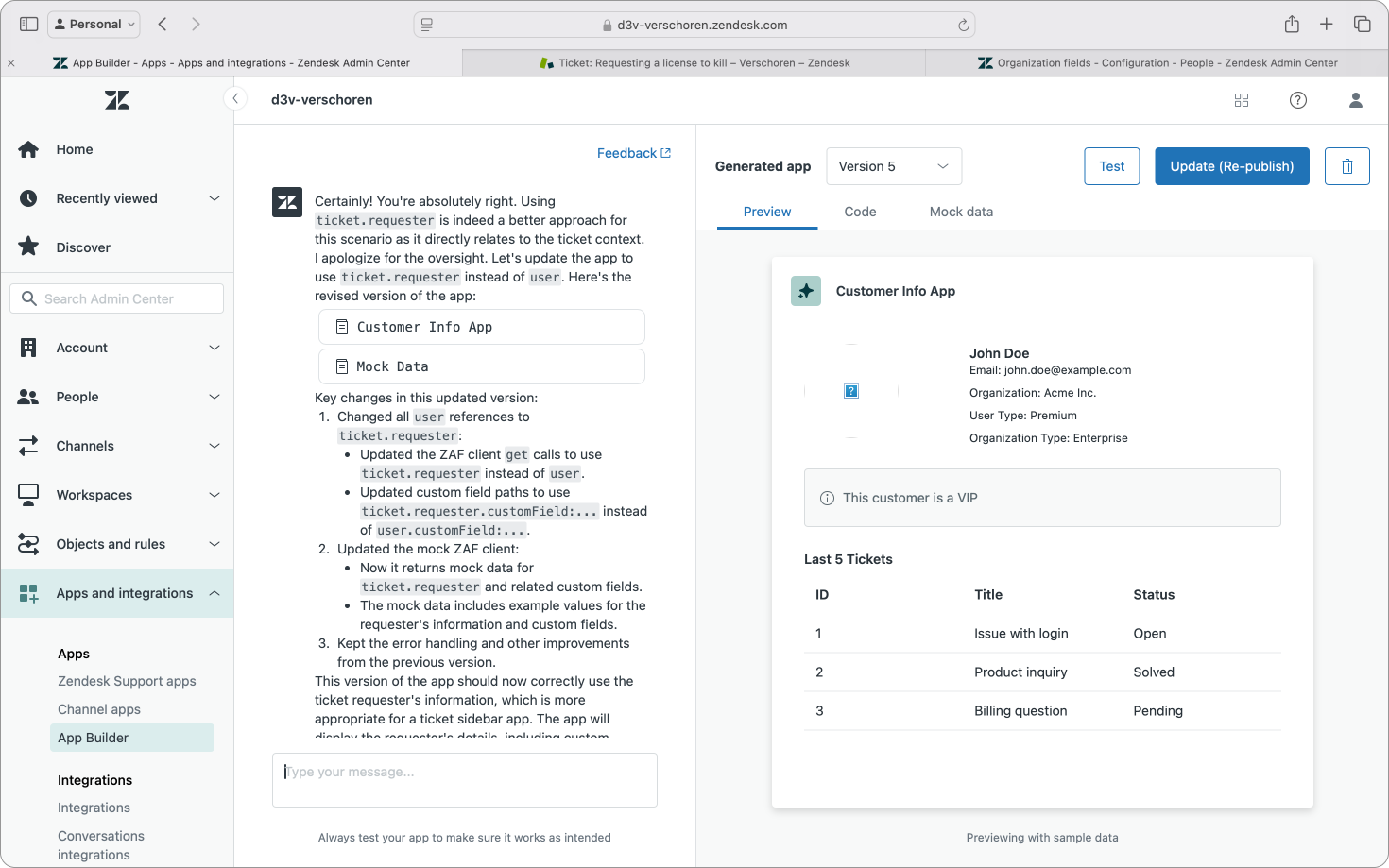This screenshot has height=868, width=1389.
Task: Switch to Organization fields browser tab
Action: (1157, 62)
